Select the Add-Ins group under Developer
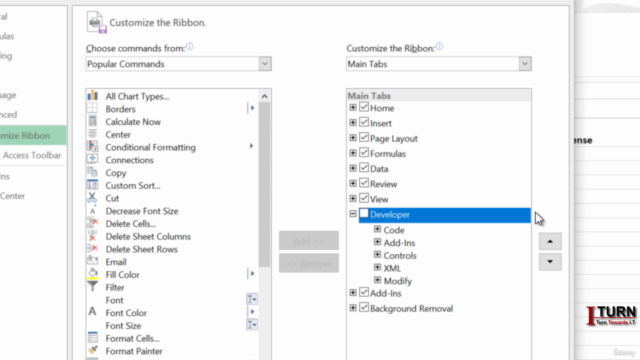The width and height of the screenshot is (640, 360). (x=399, y=242)
